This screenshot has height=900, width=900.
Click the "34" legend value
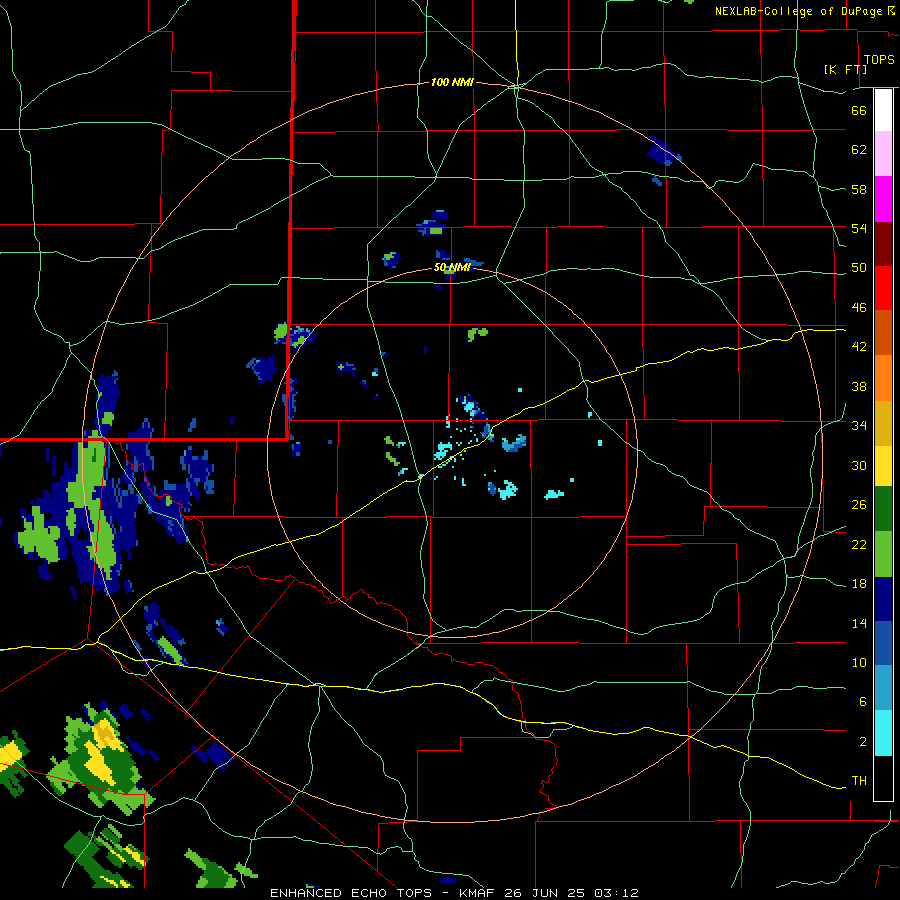[x=859, y=426]
